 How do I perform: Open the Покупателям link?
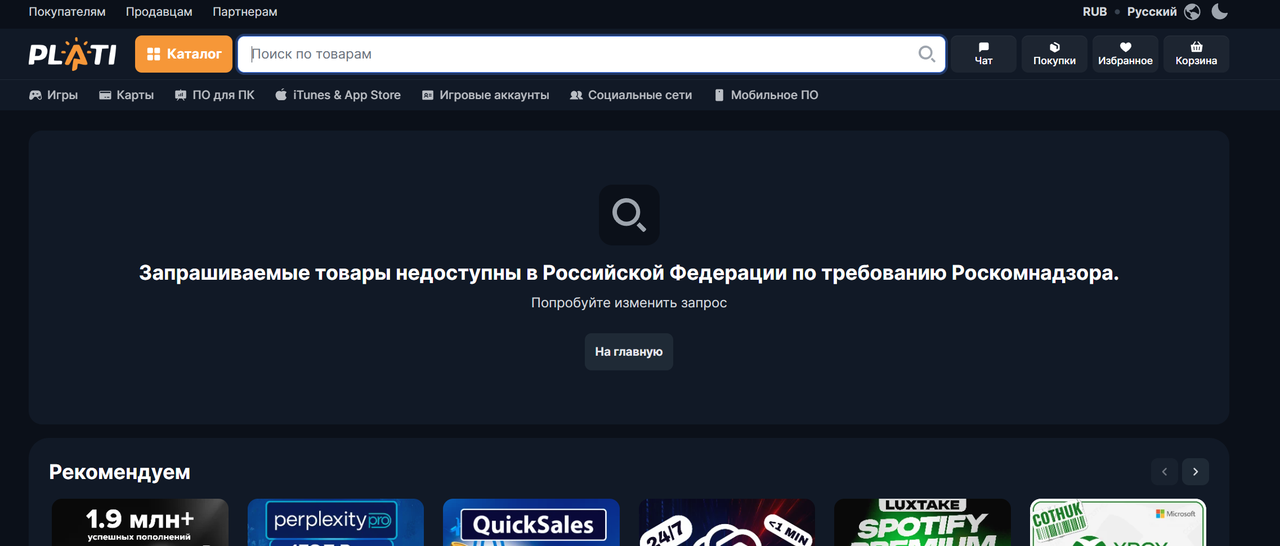(67, 12)
